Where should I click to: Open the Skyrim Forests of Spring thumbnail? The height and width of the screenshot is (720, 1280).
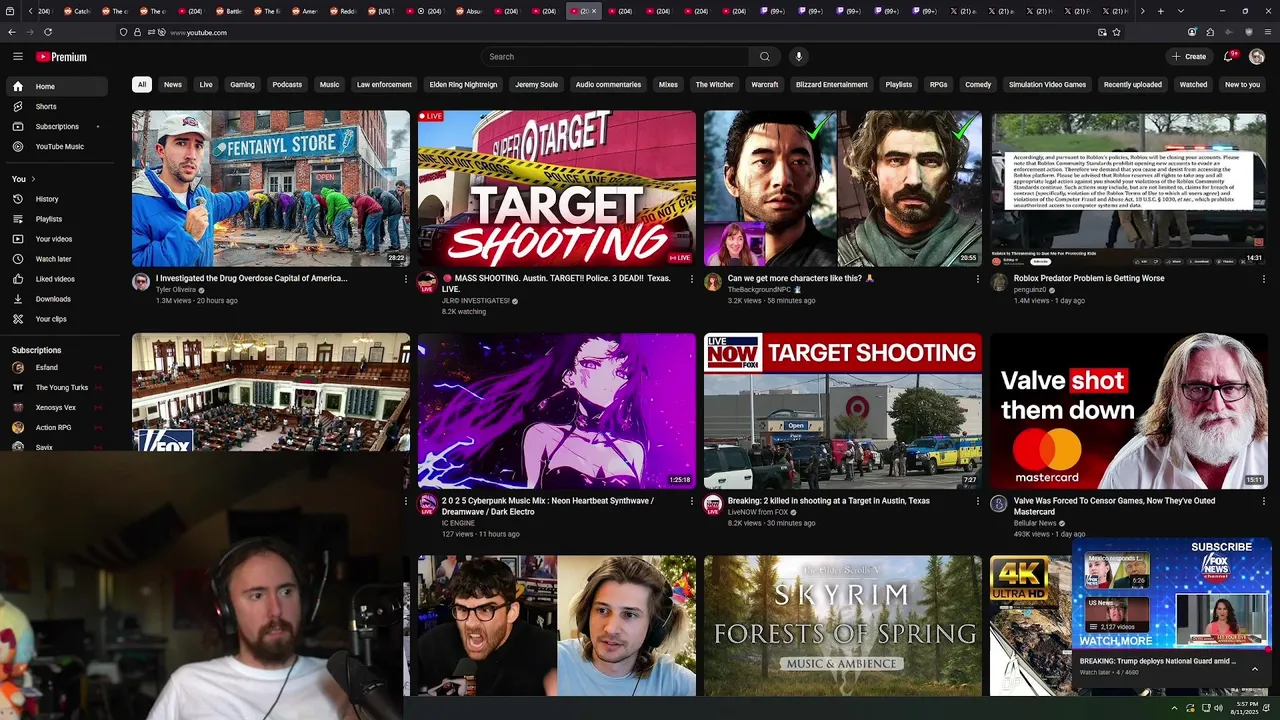pos(843,626)
